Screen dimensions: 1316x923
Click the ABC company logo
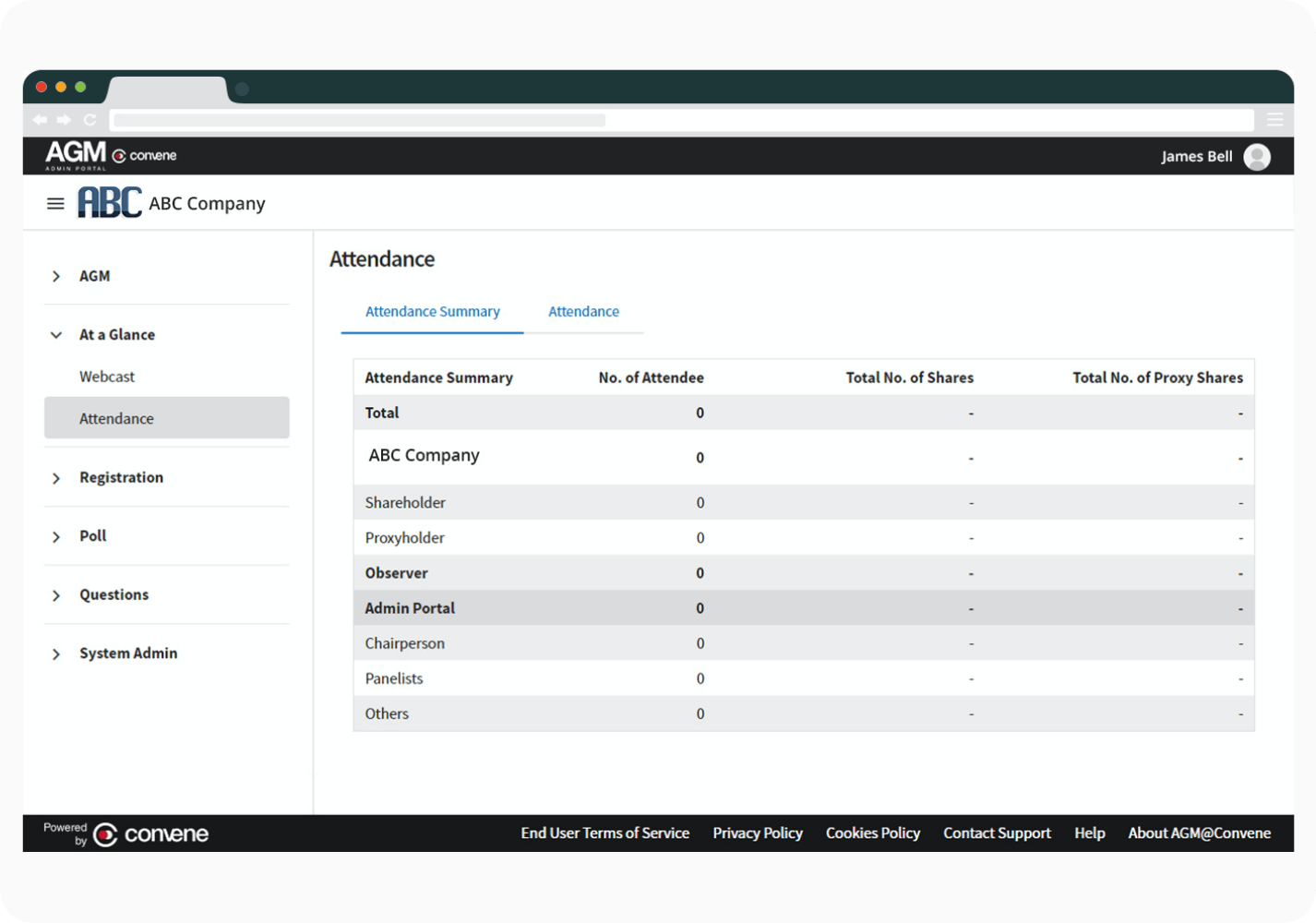[x=110, y=203]
